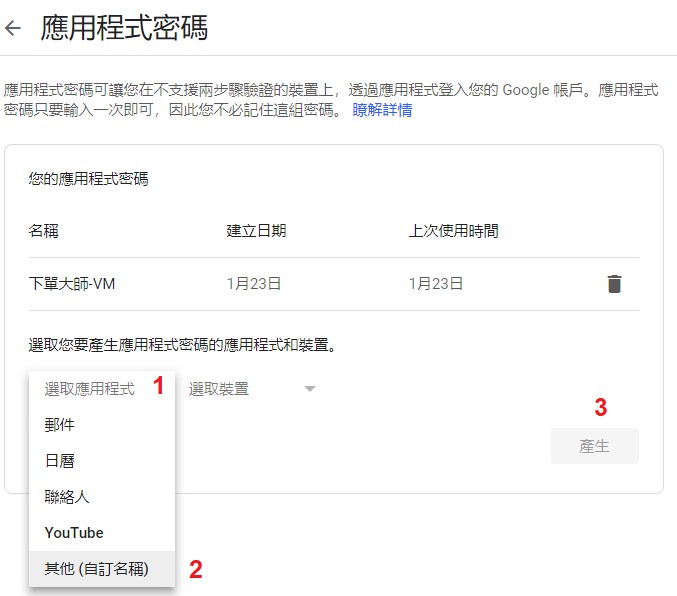Image resolution: width=677 pixels, height=596 pixels.
Task: Click the 產生 button
Action: click(595, 446)
